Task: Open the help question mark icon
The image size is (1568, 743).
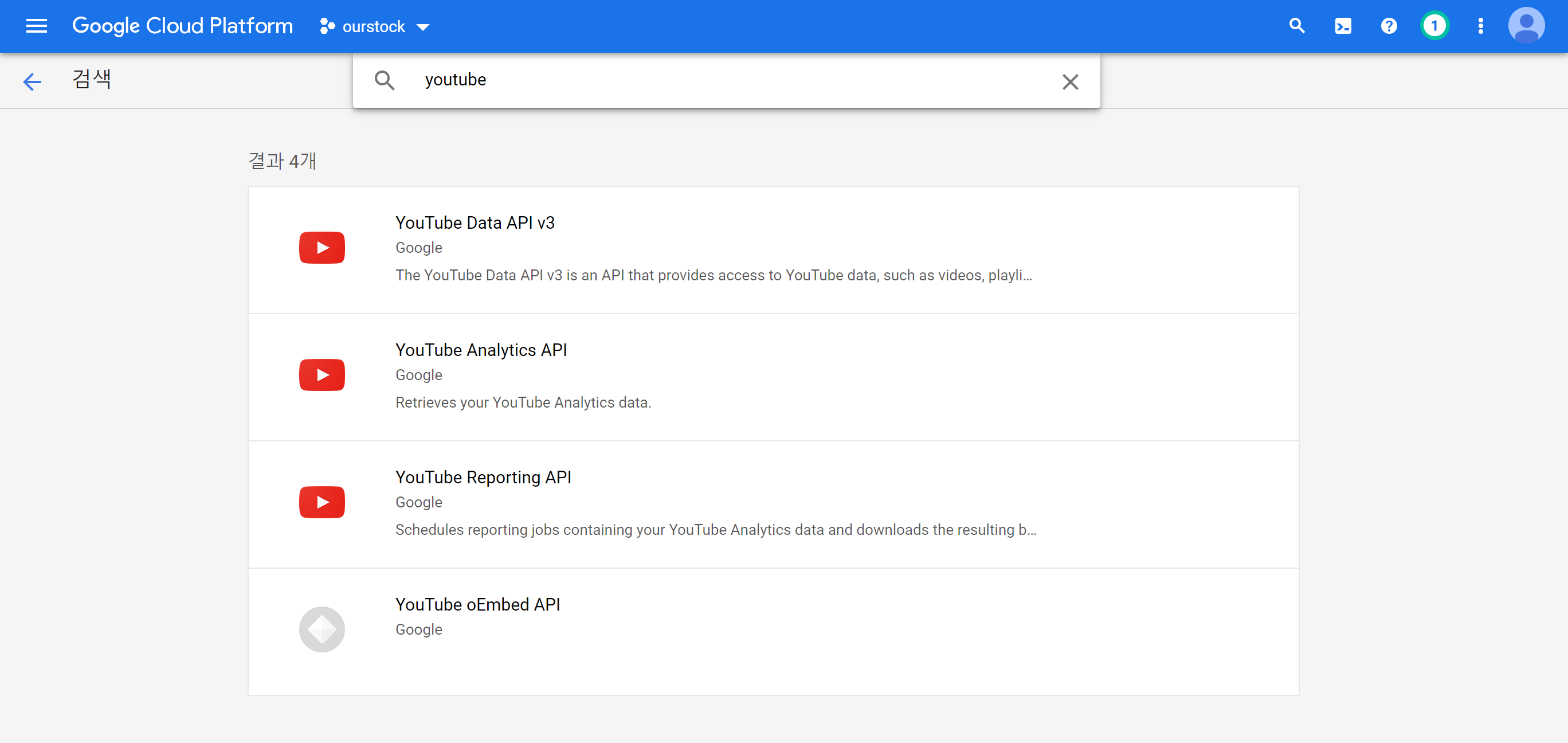Action: tap(1389, 26)
